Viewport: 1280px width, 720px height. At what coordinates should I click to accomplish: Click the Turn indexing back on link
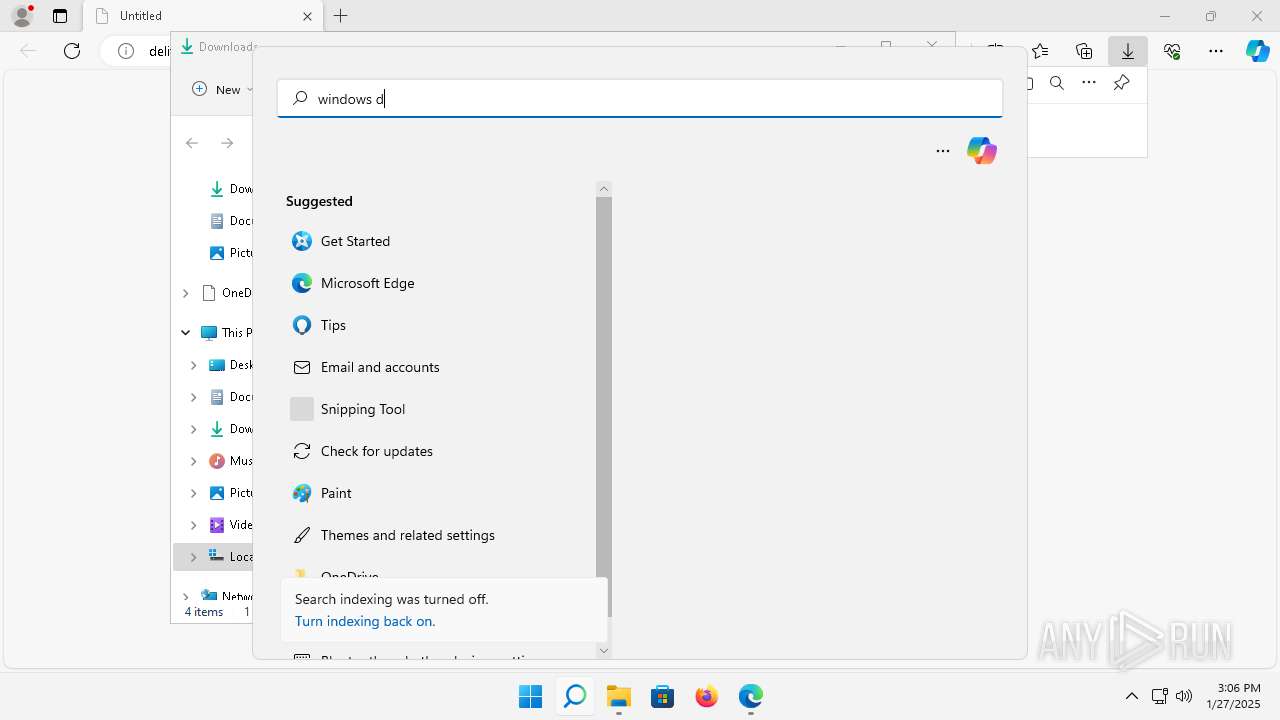365,621
